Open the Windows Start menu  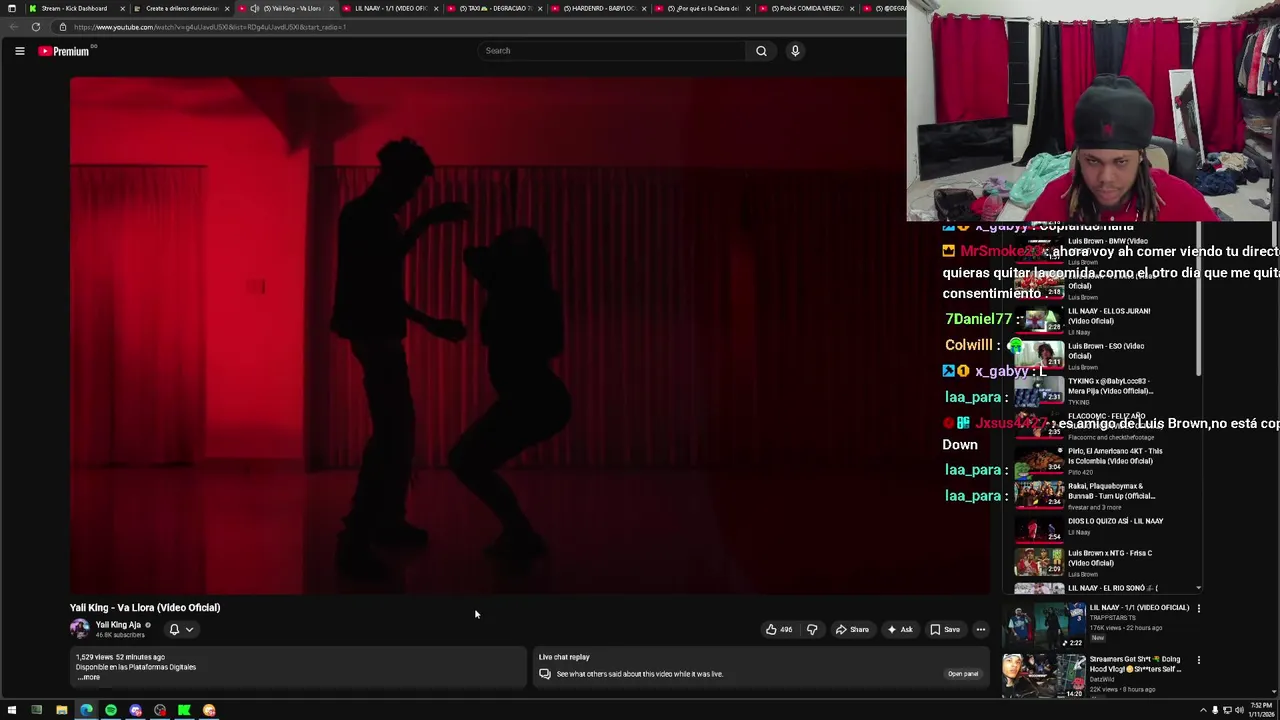[x=12, y=710]
